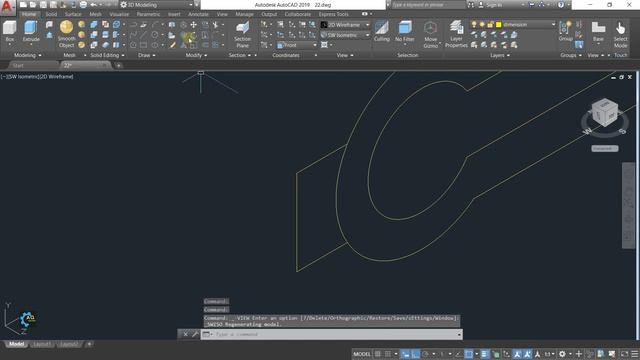Viewport: 640px width, 360px height.
Task: Click the Save icon in quick access toolbar
Action: pyautogui.click(x=43, y=5)
